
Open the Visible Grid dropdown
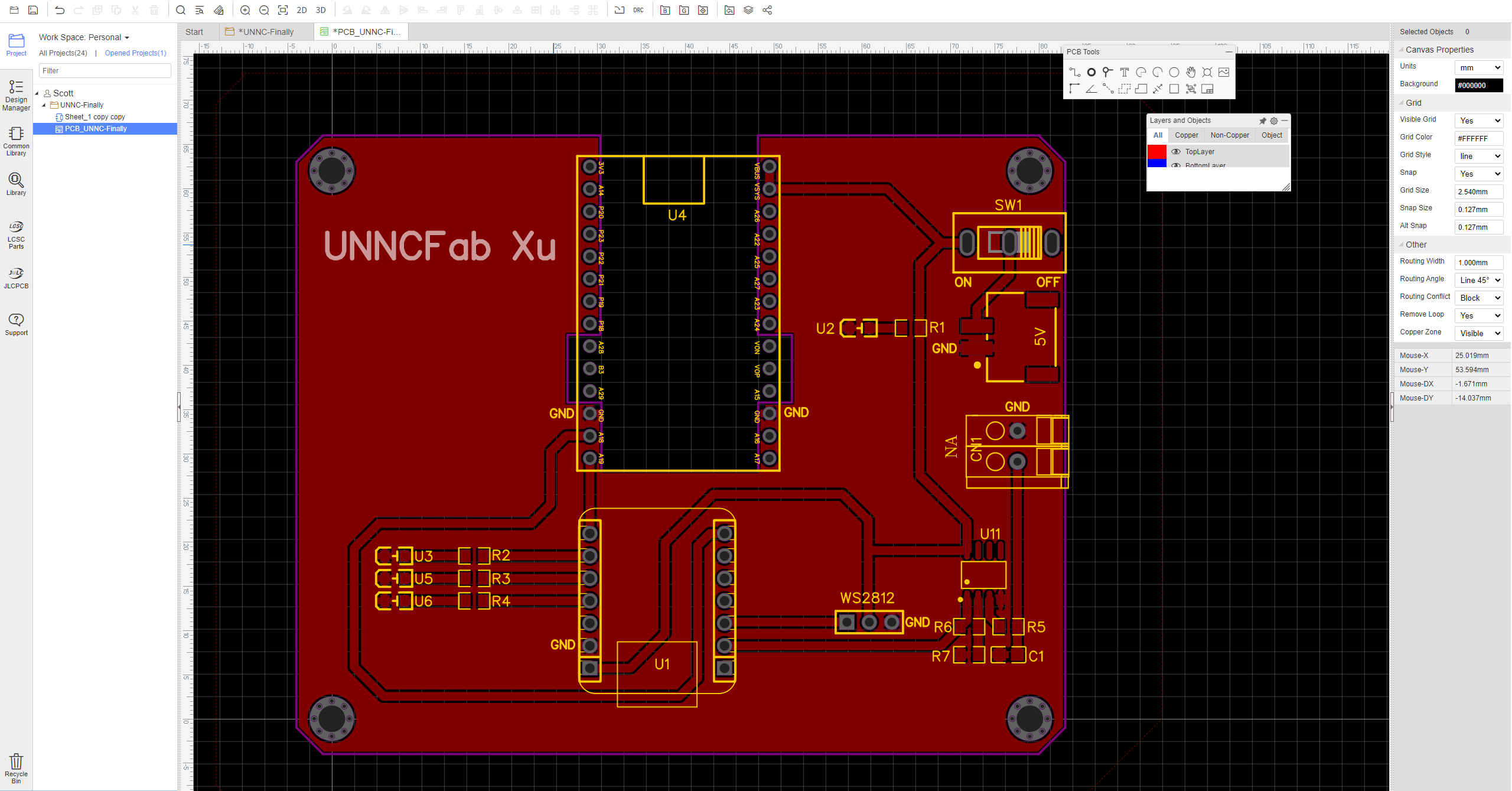tap(1478, 121)
